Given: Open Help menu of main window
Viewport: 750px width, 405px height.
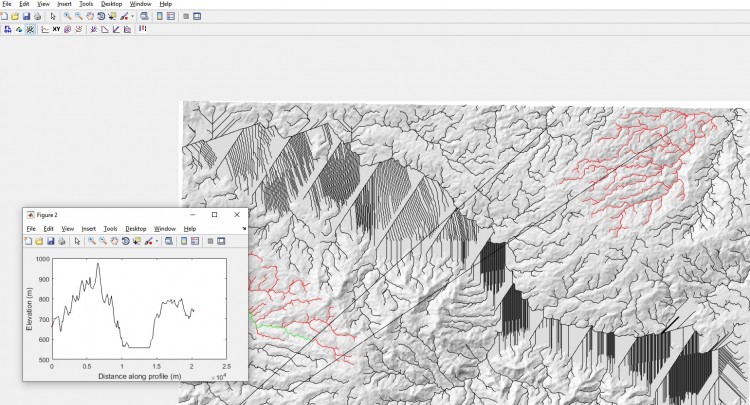Looking at the screenshot, I should [x=165, y=4].
